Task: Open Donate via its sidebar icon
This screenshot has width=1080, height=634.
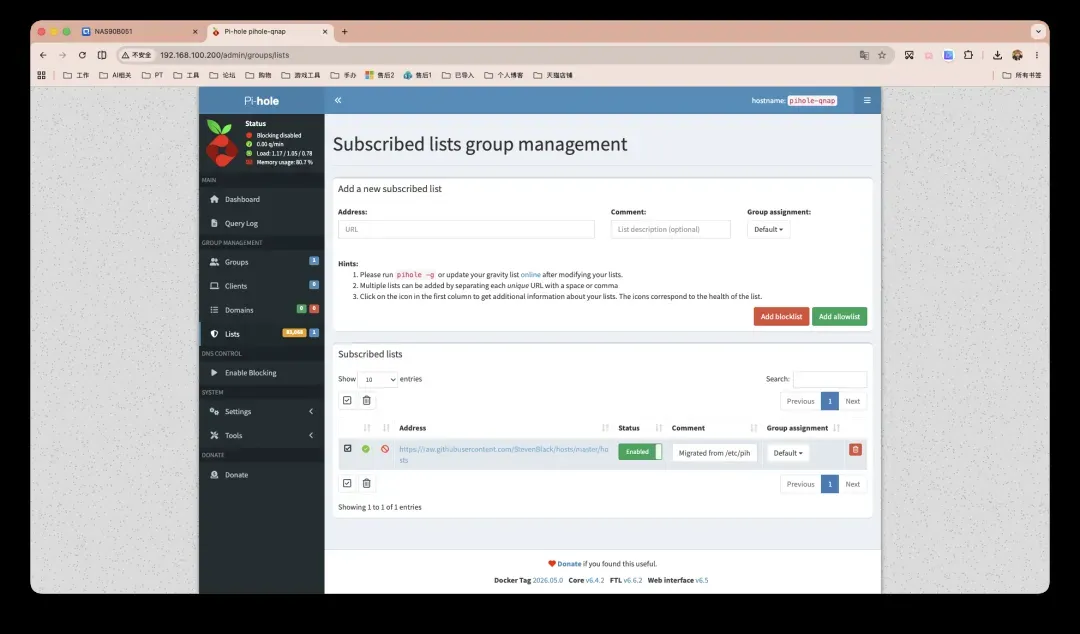Action: (x=214, y=475)
